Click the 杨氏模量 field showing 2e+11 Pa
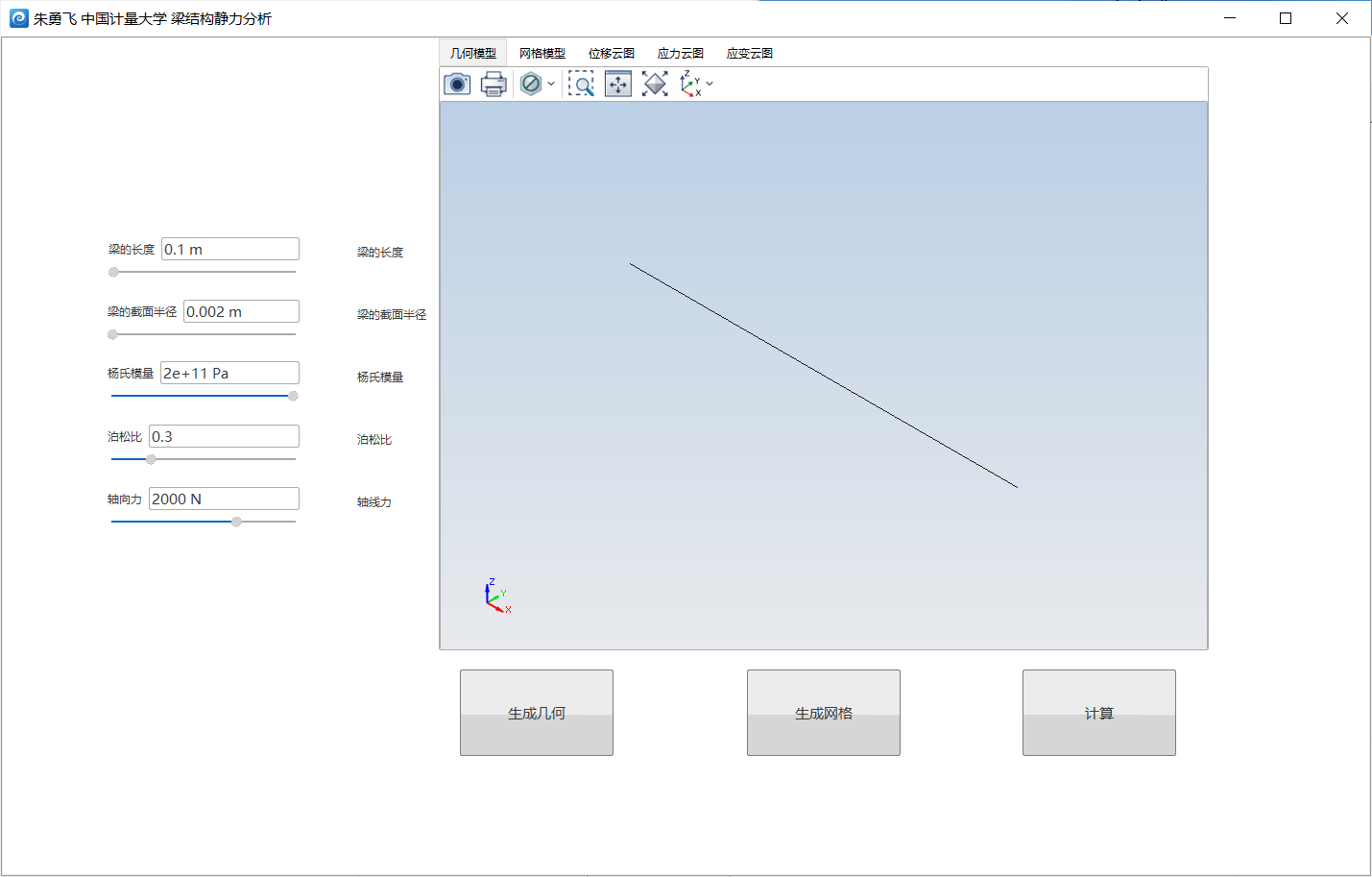1372x877 pixels. 230,373
